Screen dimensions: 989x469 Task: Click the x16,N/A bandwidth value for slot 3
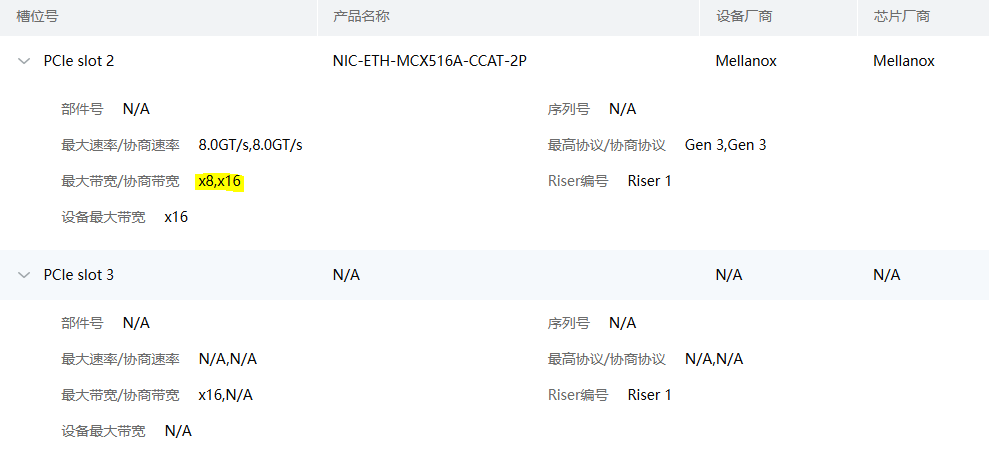tap(225, 395)
